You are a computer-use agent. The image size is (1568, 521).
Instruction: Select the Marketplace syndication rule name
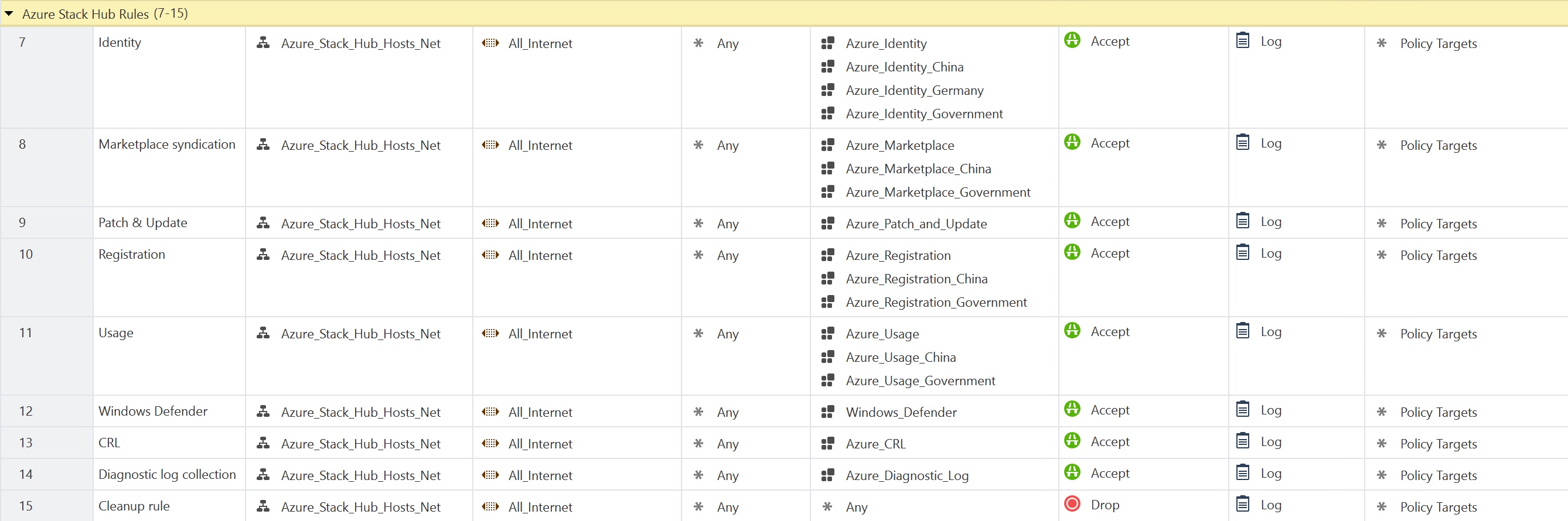click(167, 145)
